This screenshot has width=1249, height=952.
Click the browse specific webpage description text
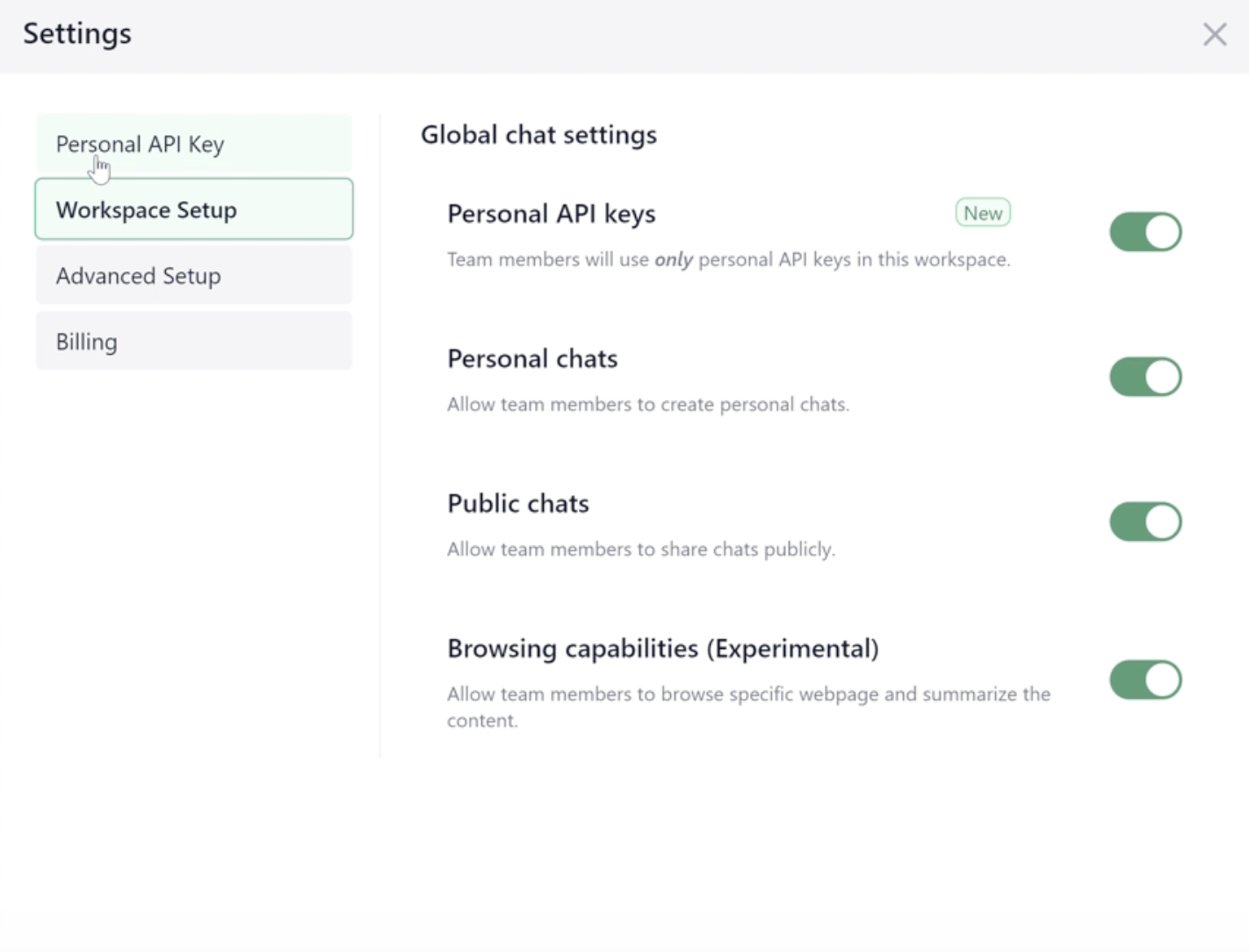click(748, 695)
